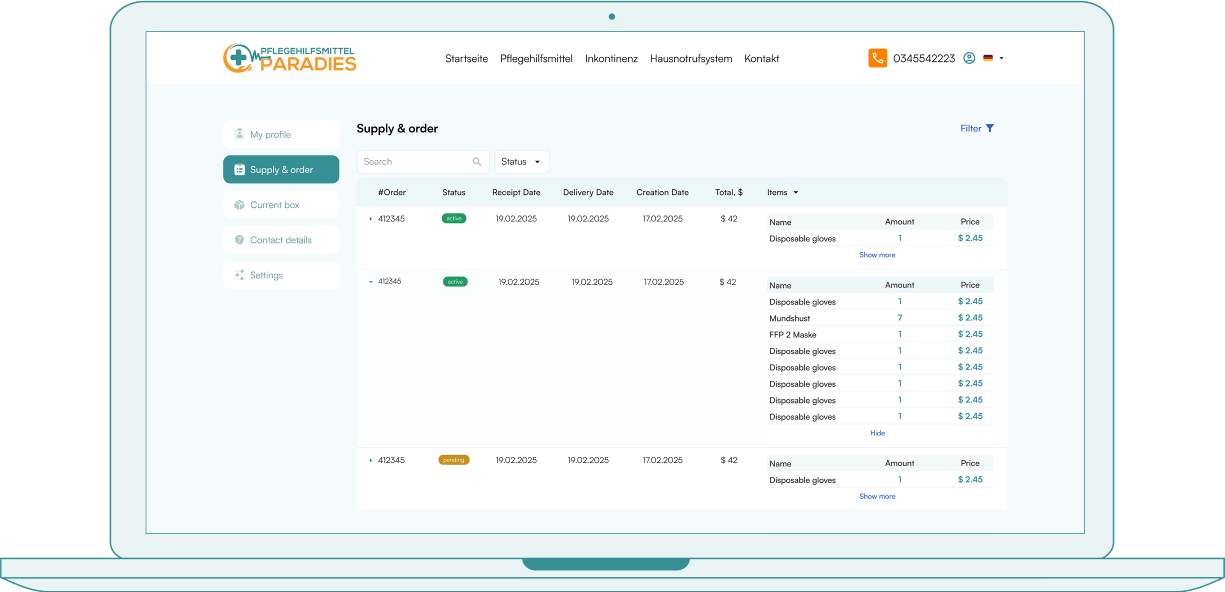This screenshot has width=1225, height=592.
Task: Open the Status filter dropdown
Action: coord(522,161)
